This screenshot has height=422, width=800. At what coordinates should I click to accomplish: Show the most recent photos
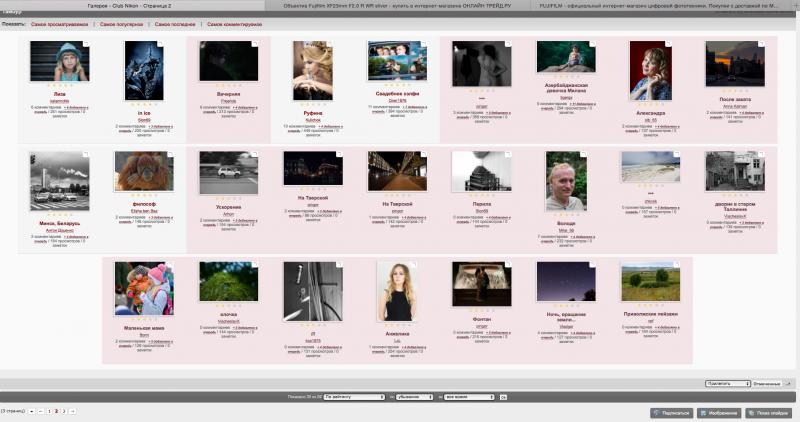(x=175, y=24)
